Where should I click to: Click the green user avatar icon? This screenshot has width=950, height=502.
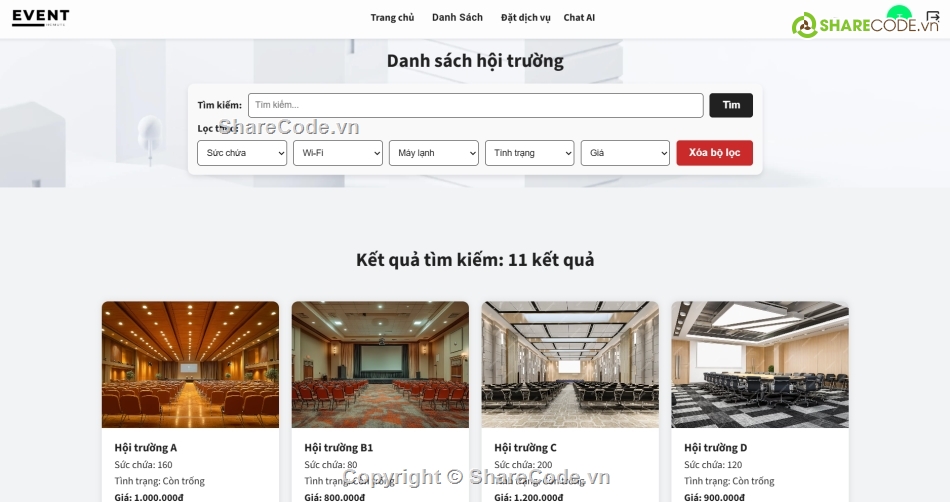pyautogui.click(x=899, y=14)
